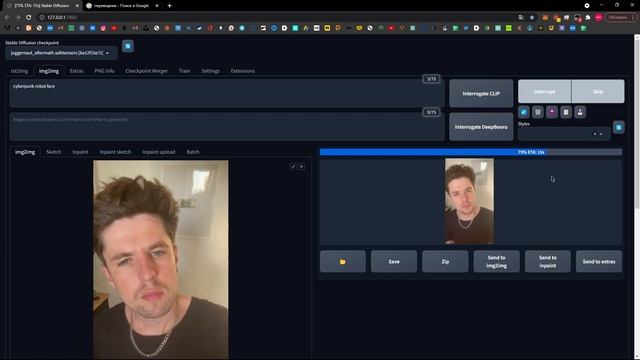Switch to the Inpaint sub-tab
640x360 pixels.
coord(80,152)
